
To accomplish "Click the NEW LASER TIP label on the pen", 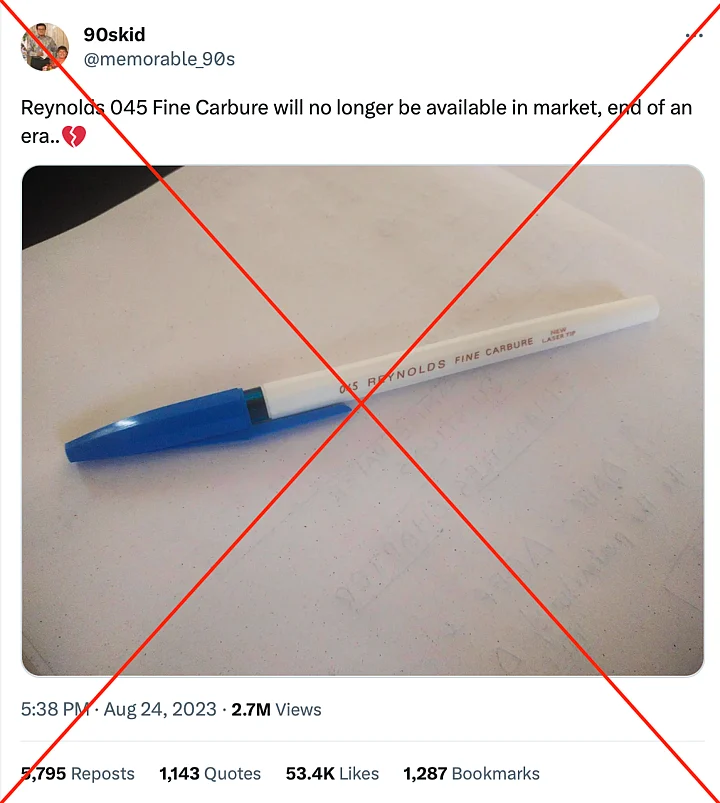I will coord(558,335).
